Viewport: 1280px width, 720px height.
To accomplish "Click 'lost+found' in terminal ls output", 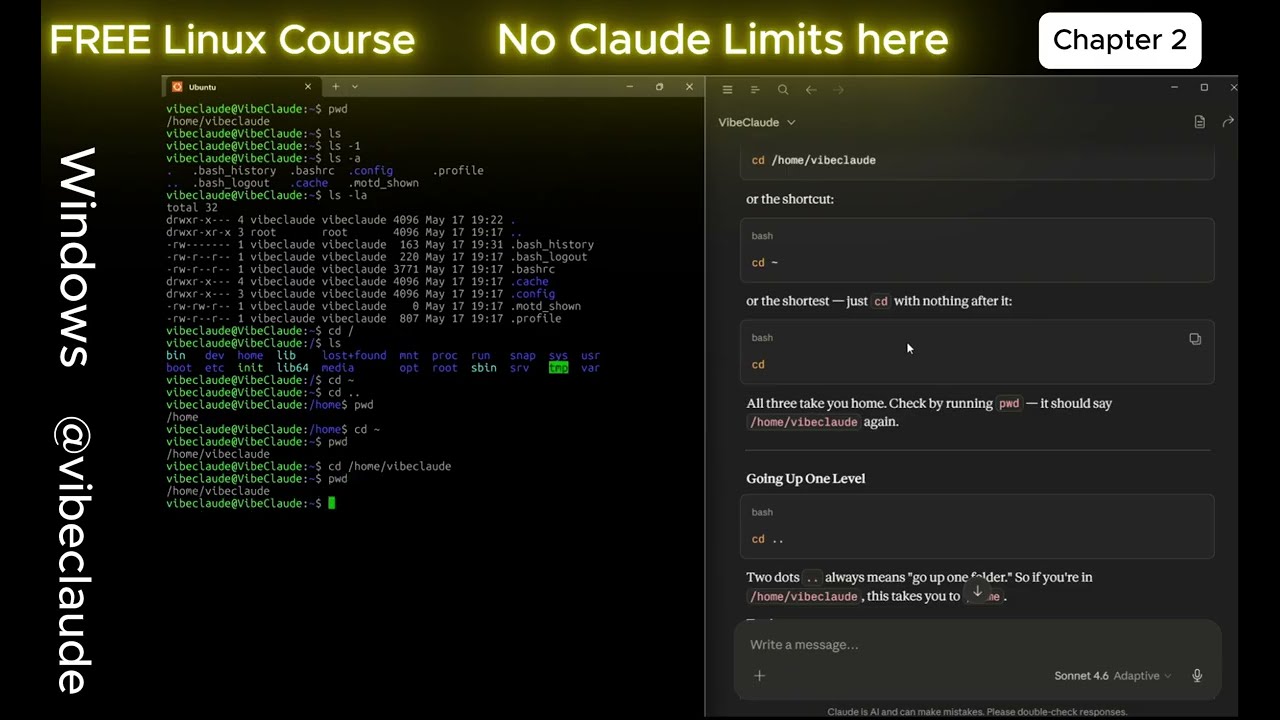I will tap(354, 356).
